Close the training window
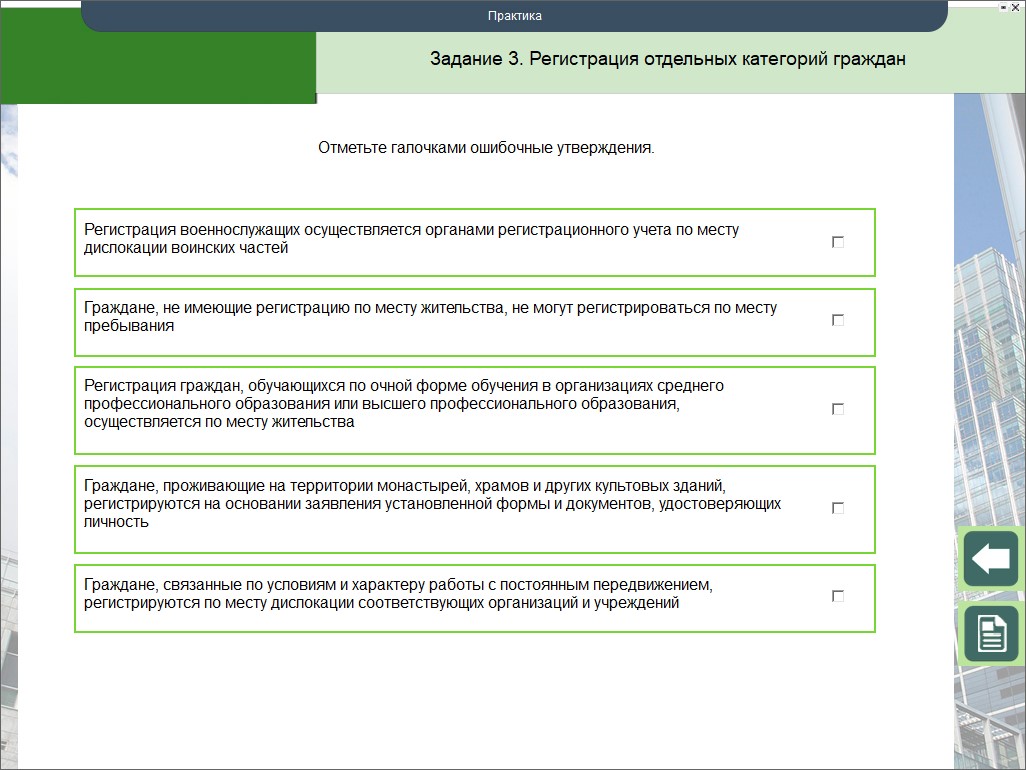Screen dimensions: 1026x770 [x=1016, y=6]
